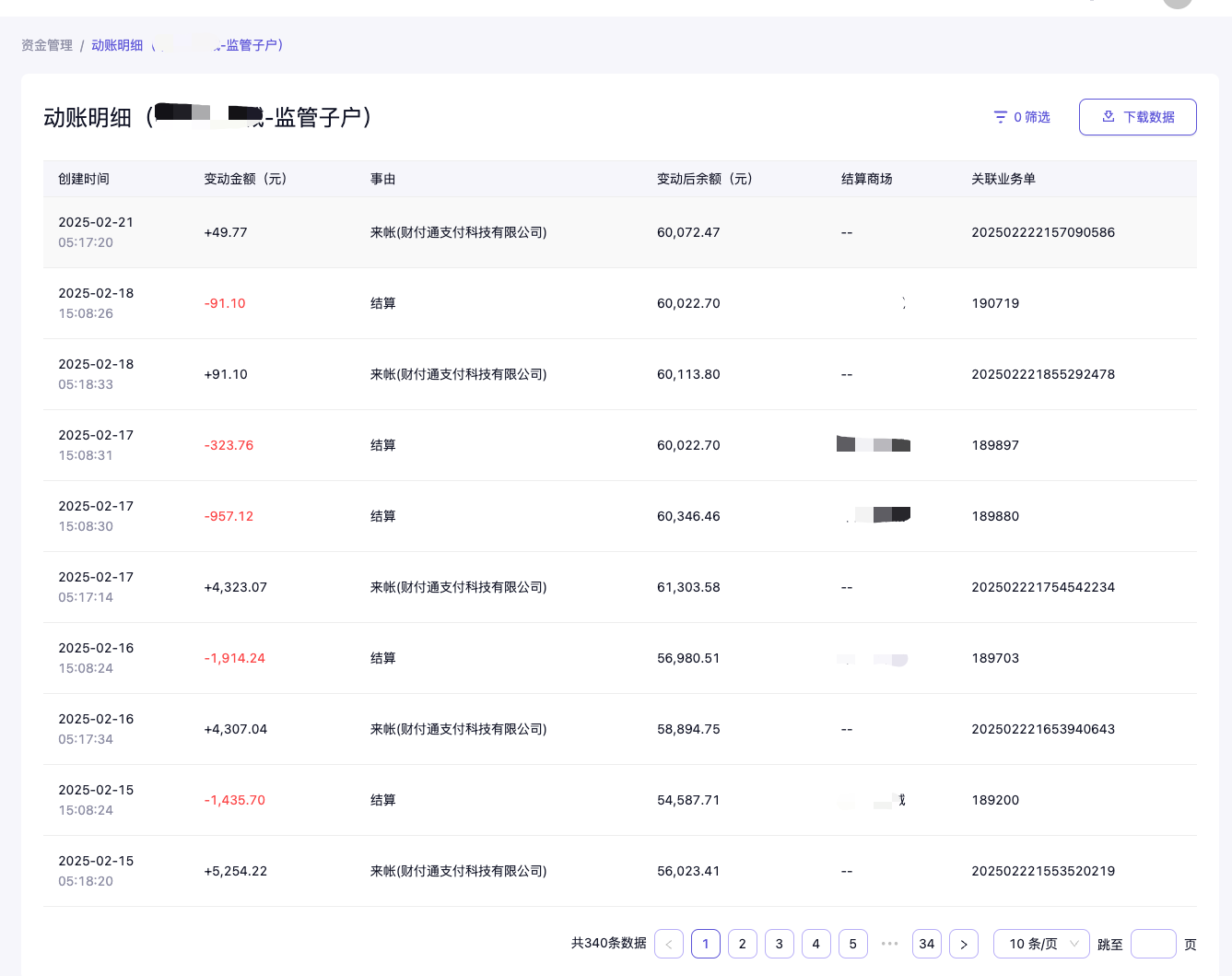Click the 跳至 page number input field

point(1153,944)
